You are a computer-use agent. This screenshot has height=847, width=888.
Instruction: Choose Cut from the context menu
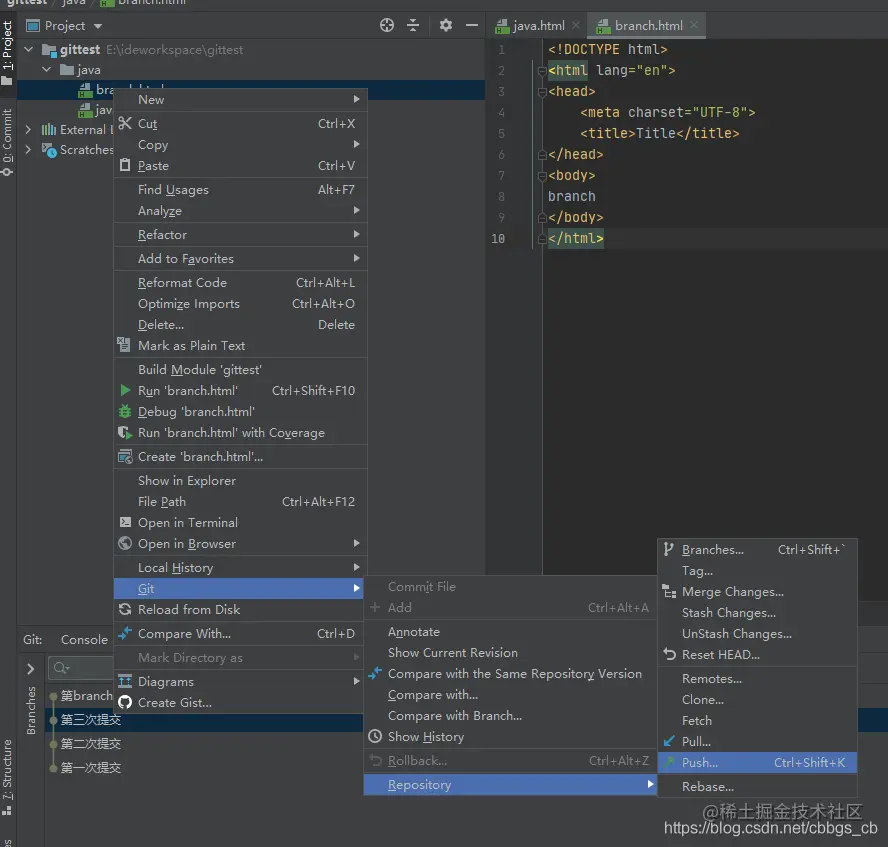(x=241, y=123)
